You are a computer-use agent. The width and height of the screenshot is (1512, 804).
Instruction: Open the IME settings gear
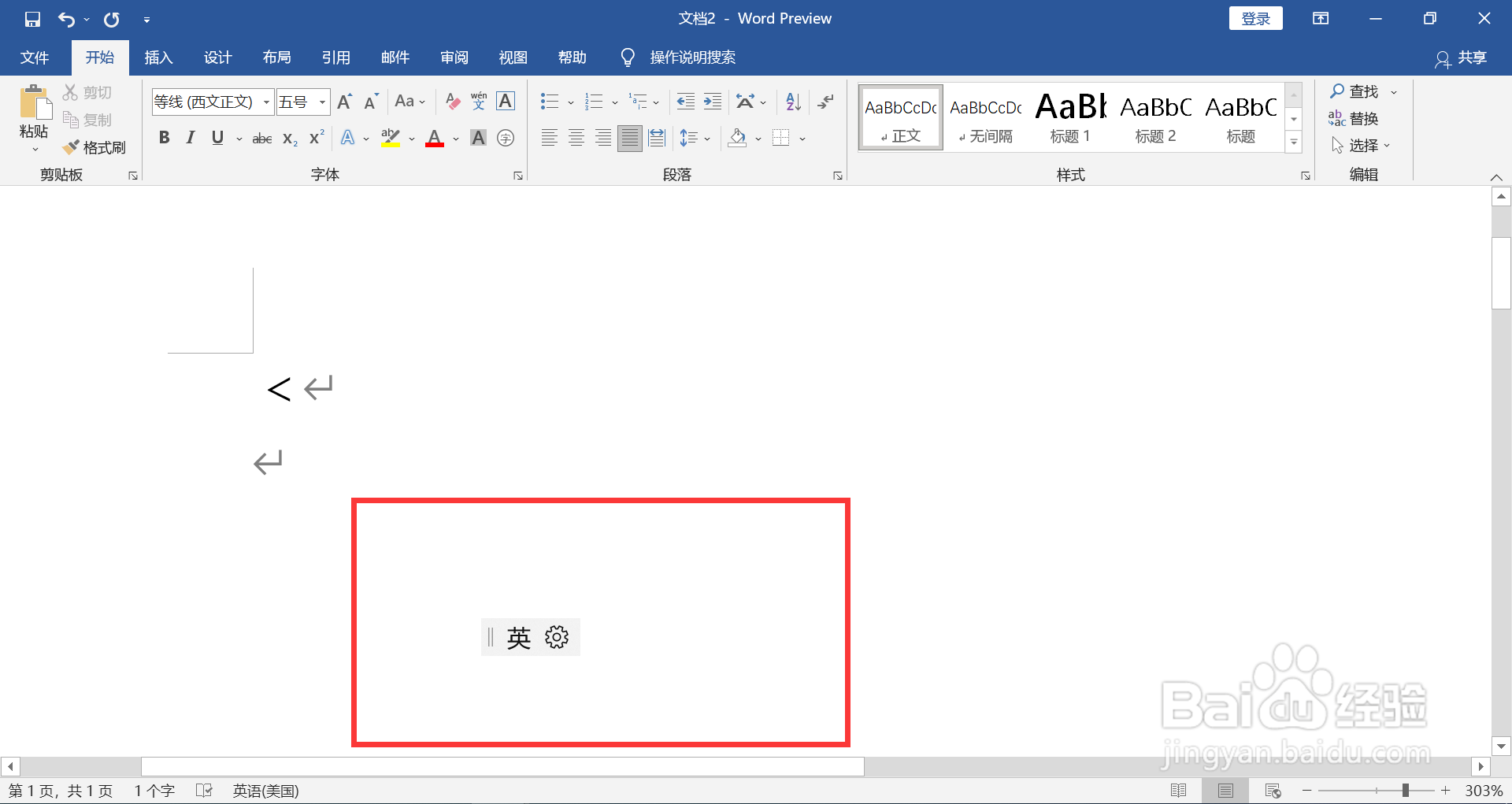(x=557, y=637)
